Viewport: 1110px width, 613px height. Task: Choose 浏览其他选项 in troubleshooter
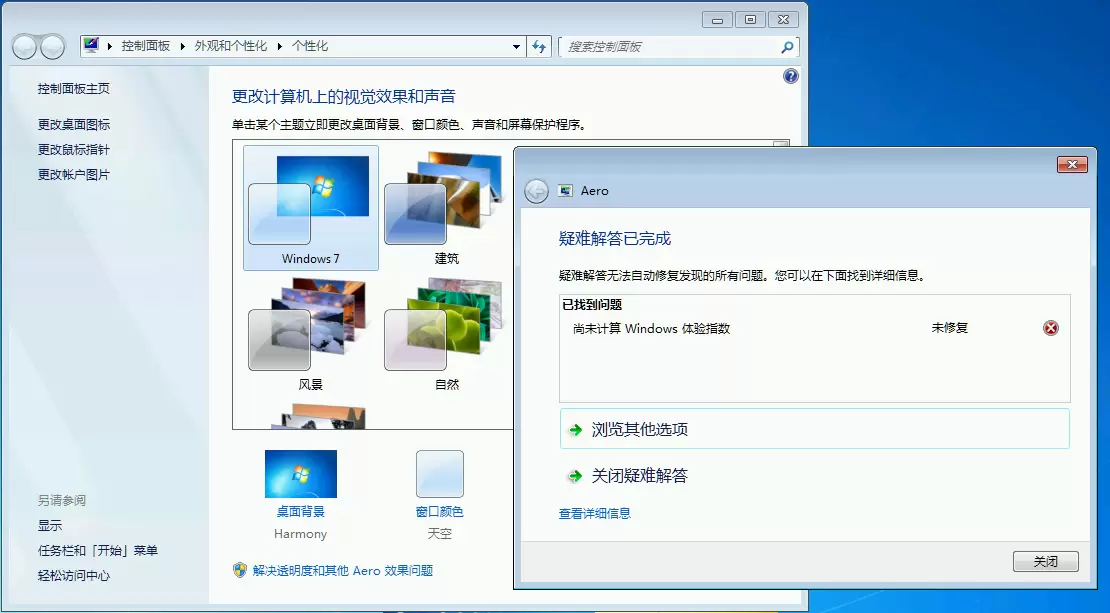(814, 429)
